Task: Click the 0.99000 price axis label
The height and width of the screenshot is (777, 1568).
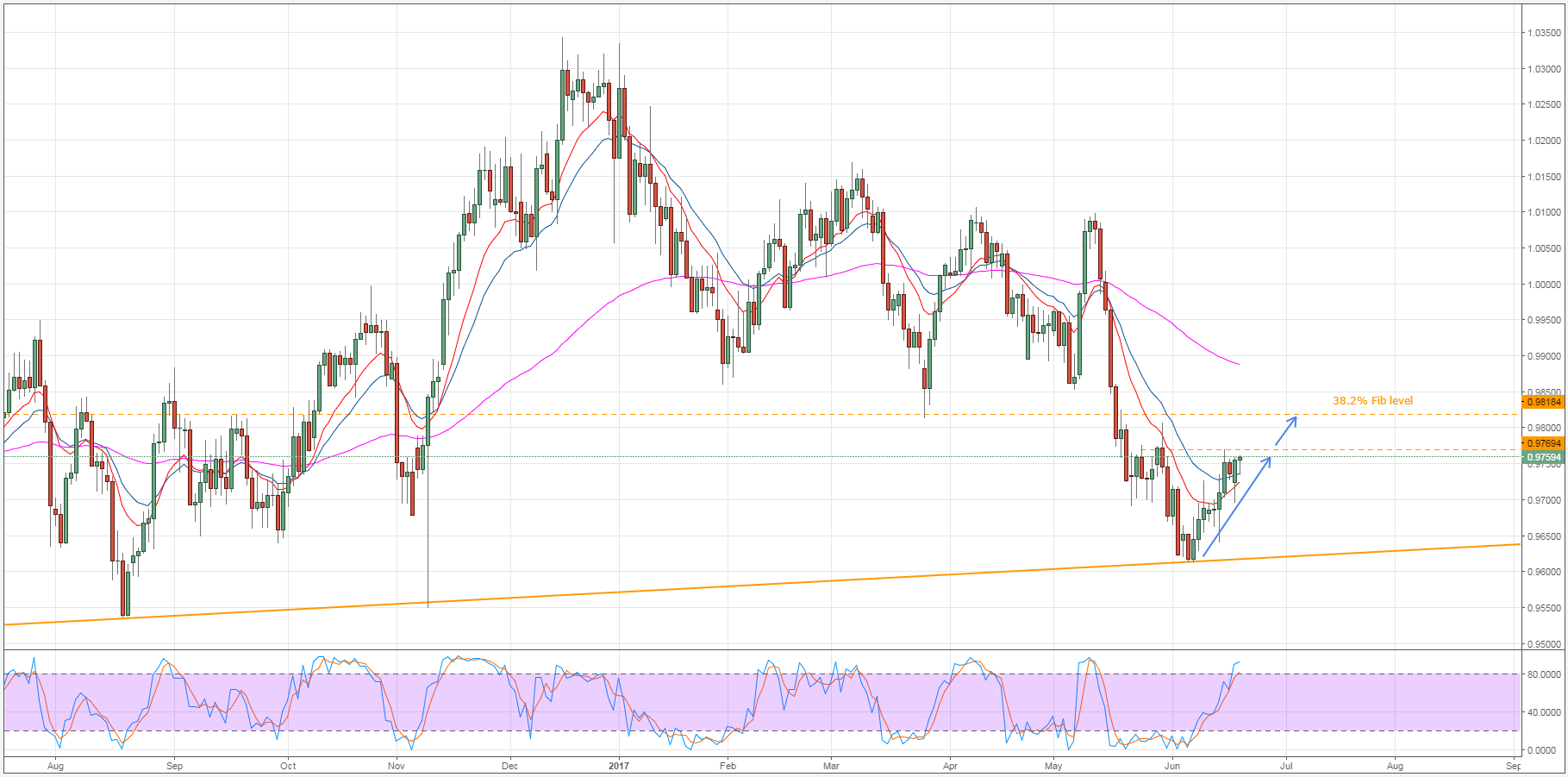Action: tap(1544, 356)
